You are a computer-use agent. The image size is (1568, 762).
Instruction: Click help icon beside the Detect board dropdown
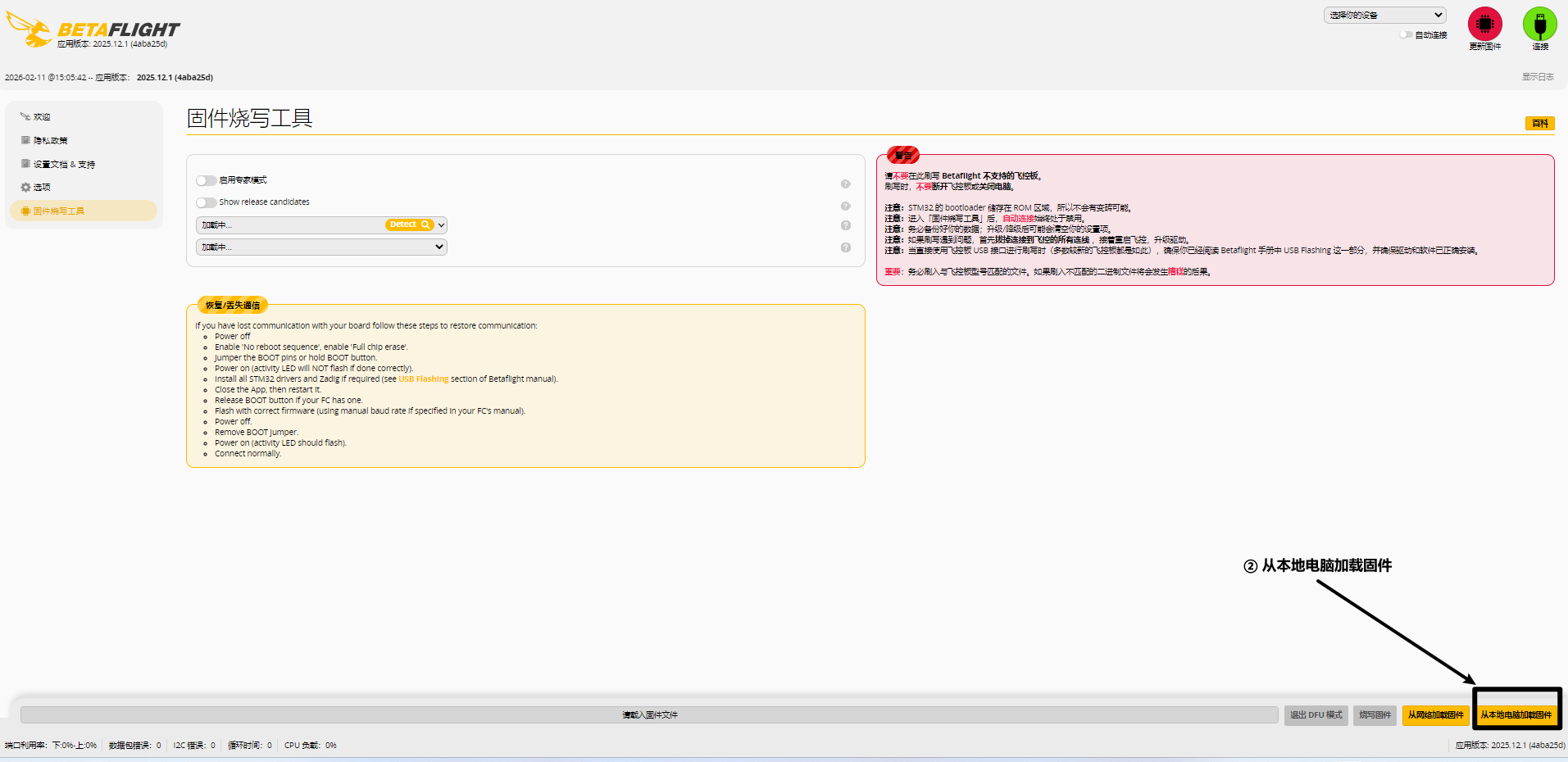click(845, 225)
